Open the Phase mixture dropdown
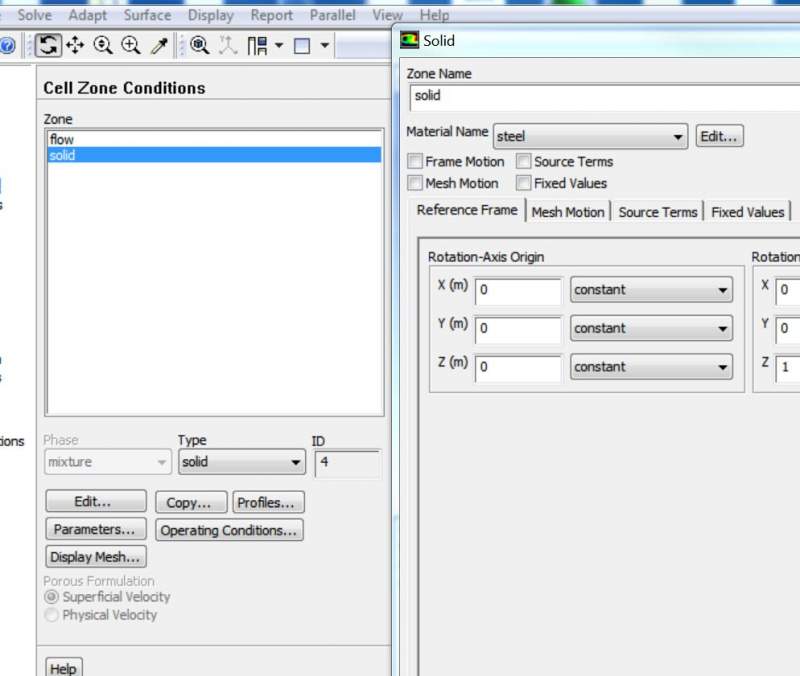Screen dimensions: 800x676 108,462
